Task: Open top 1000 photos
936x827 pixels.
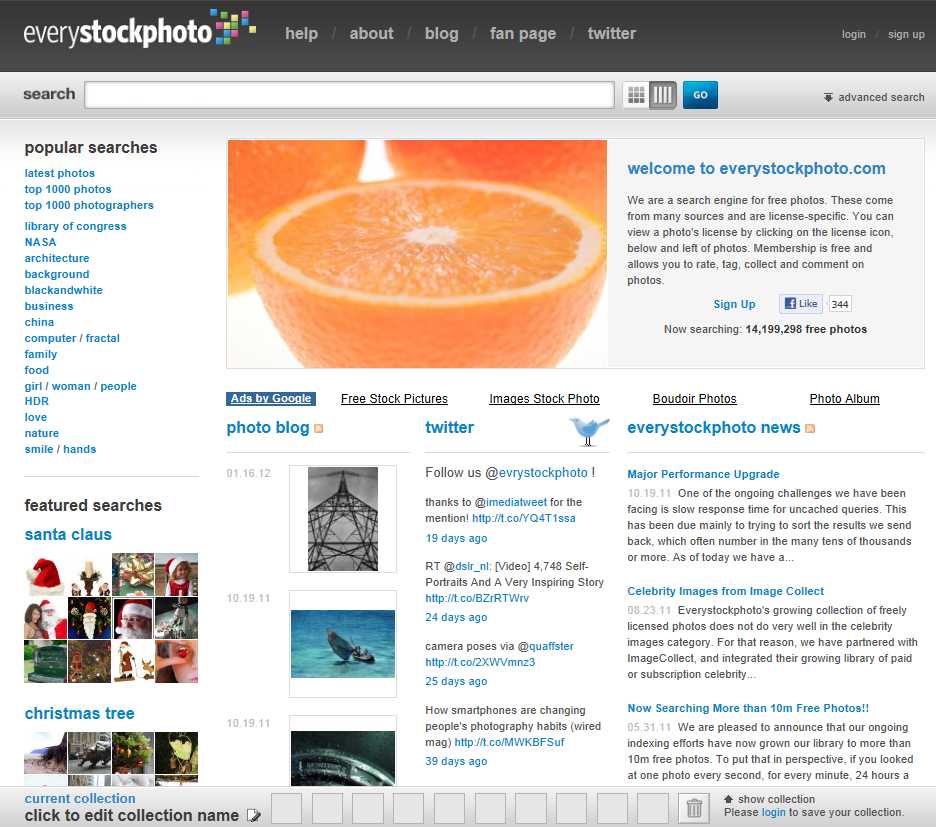Action: [68, 189]
